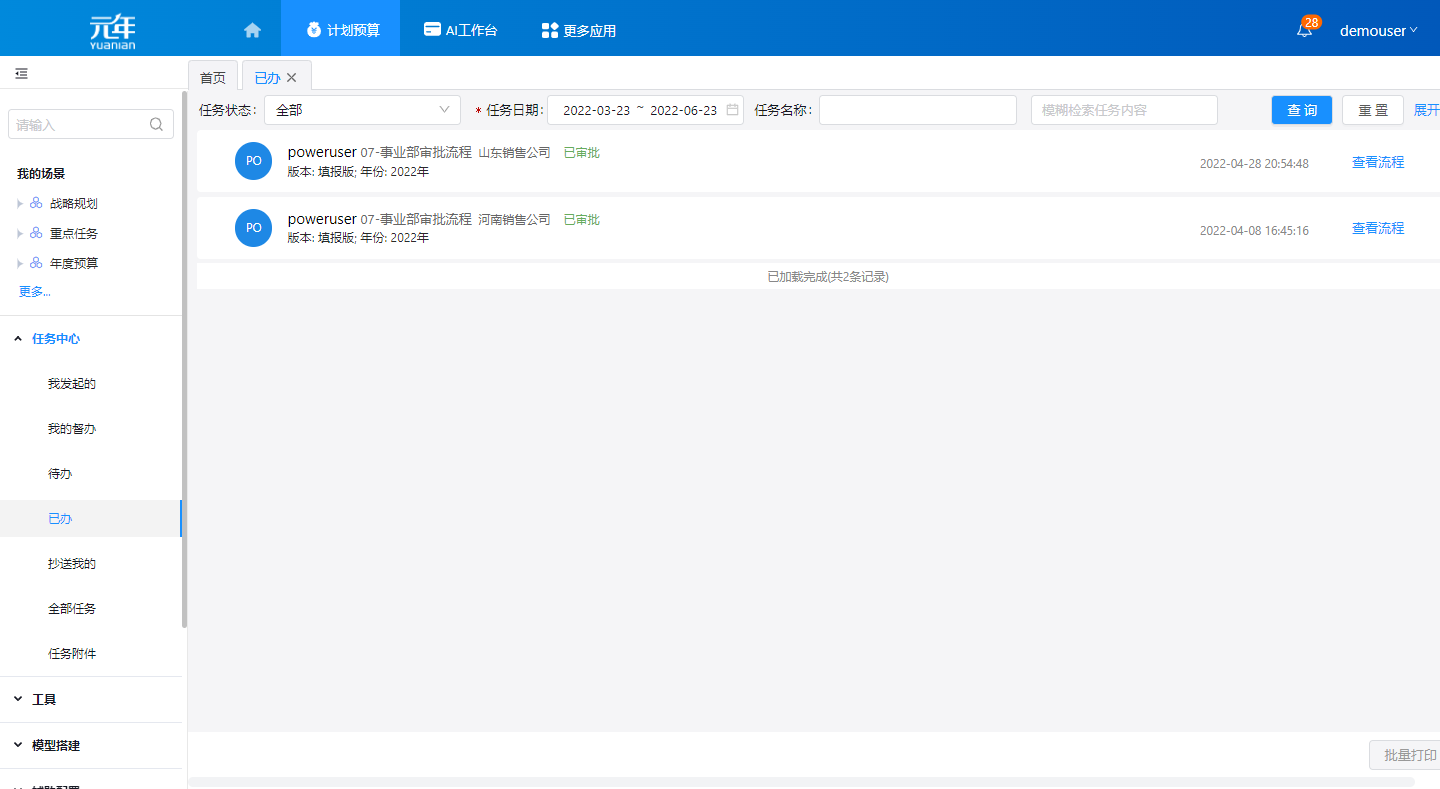Screen dimensions: 1440x789
Task: Expand the 战略规划 tree node
Action: pyautogui.click(x=19, y=204)
